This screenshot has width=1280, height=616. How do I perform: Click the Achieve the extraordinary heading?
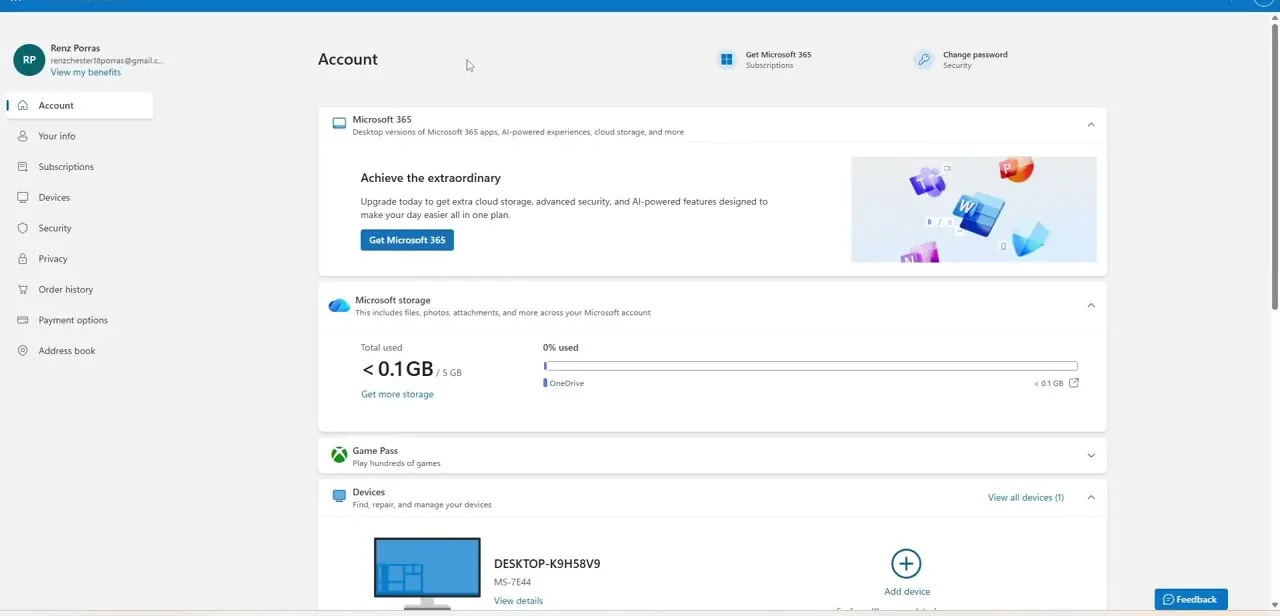431,178
